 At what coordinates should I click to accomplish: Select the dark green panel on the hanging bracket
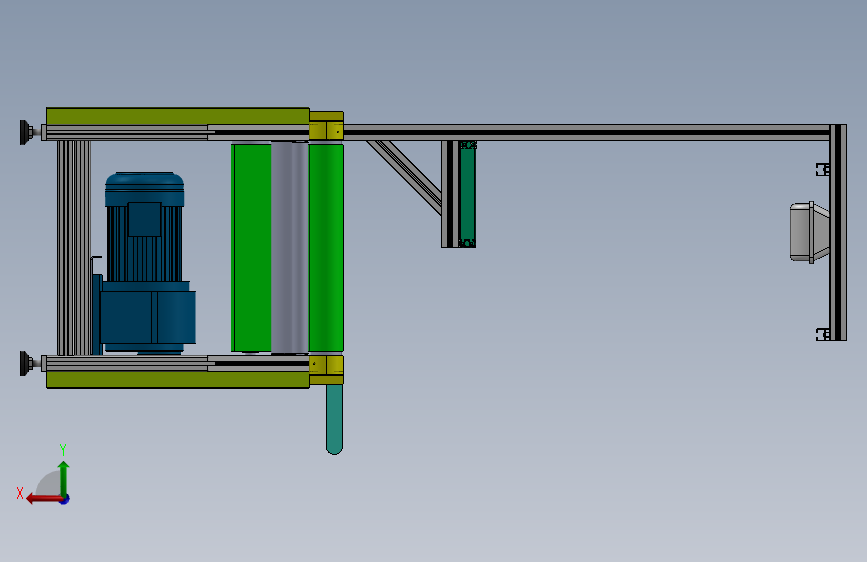pyautogui.click(x=467, y=194)
